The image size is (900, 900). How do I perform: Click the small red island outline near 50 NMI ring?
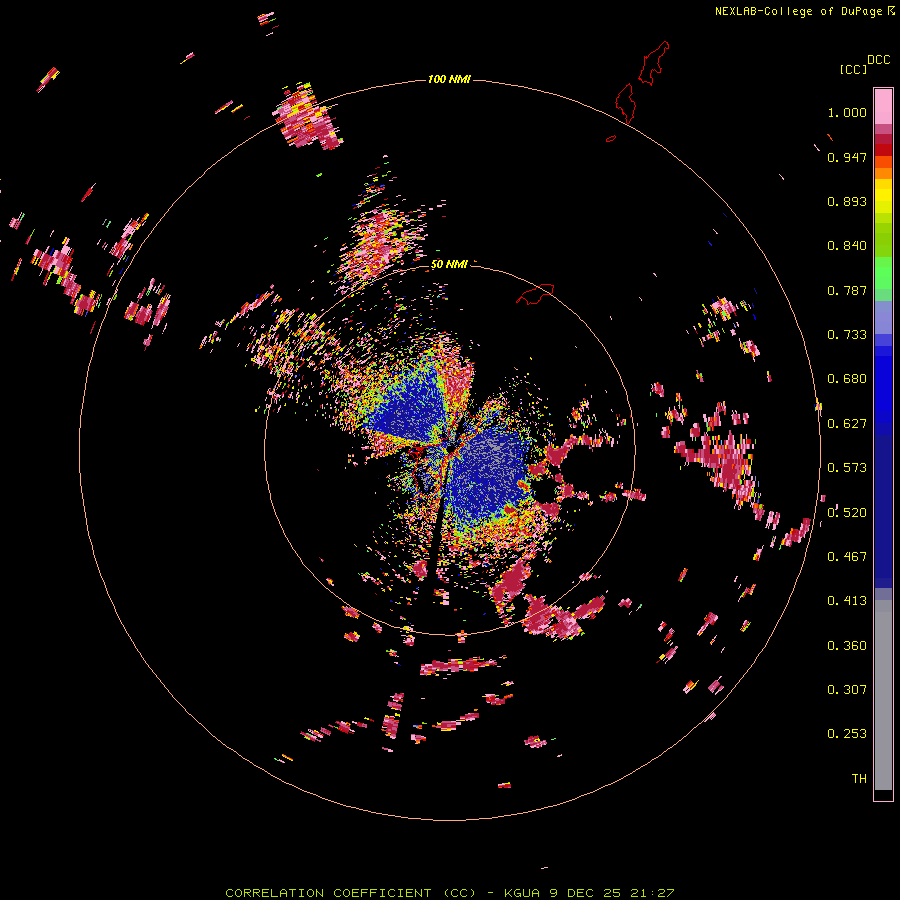(535, 293)
